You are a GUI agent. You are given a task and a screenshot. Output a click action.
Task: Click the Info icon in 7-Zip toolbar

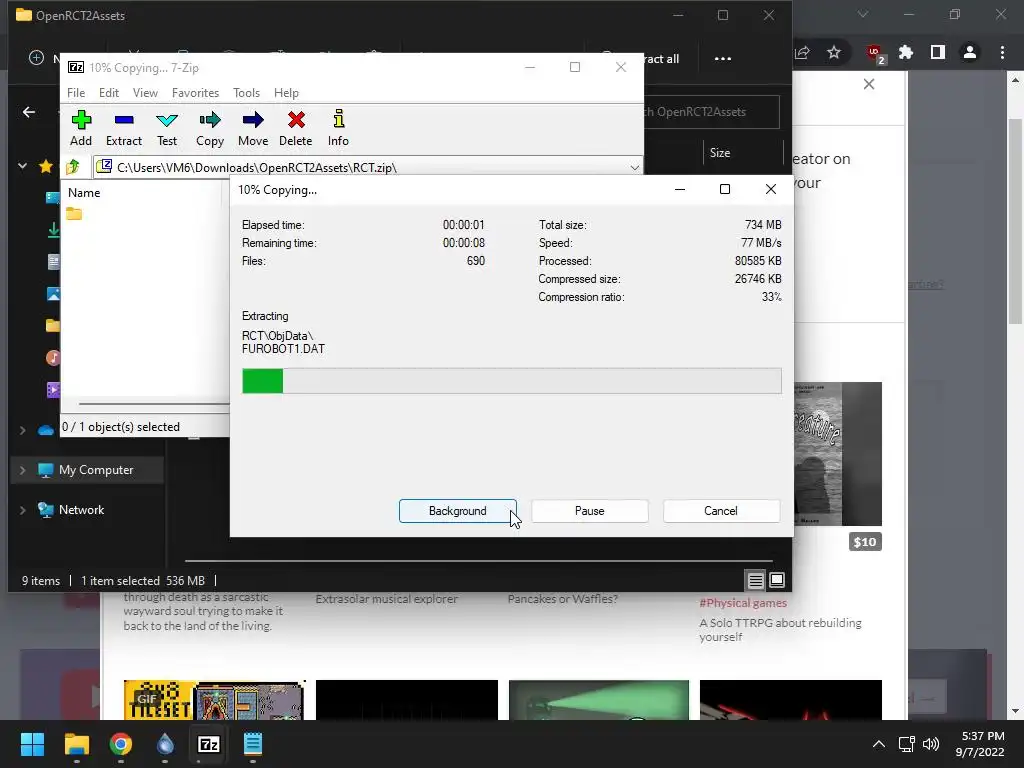[338, 128]
